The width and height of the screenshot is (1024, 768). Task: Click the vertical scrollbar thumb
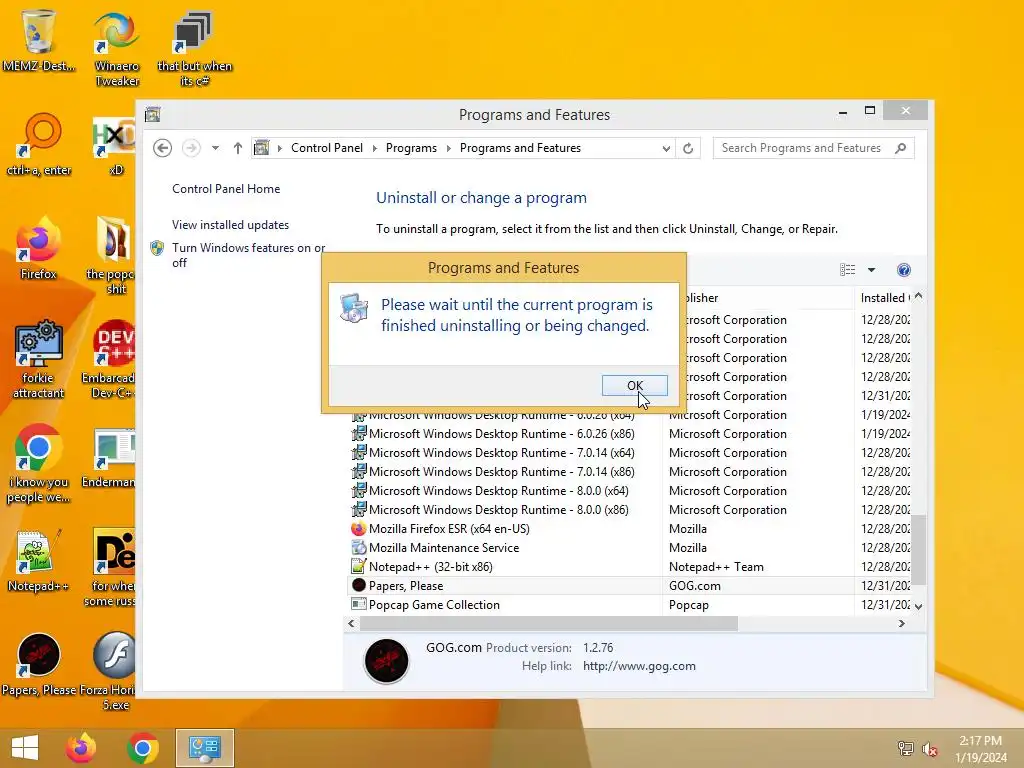[x=919, y=550]
